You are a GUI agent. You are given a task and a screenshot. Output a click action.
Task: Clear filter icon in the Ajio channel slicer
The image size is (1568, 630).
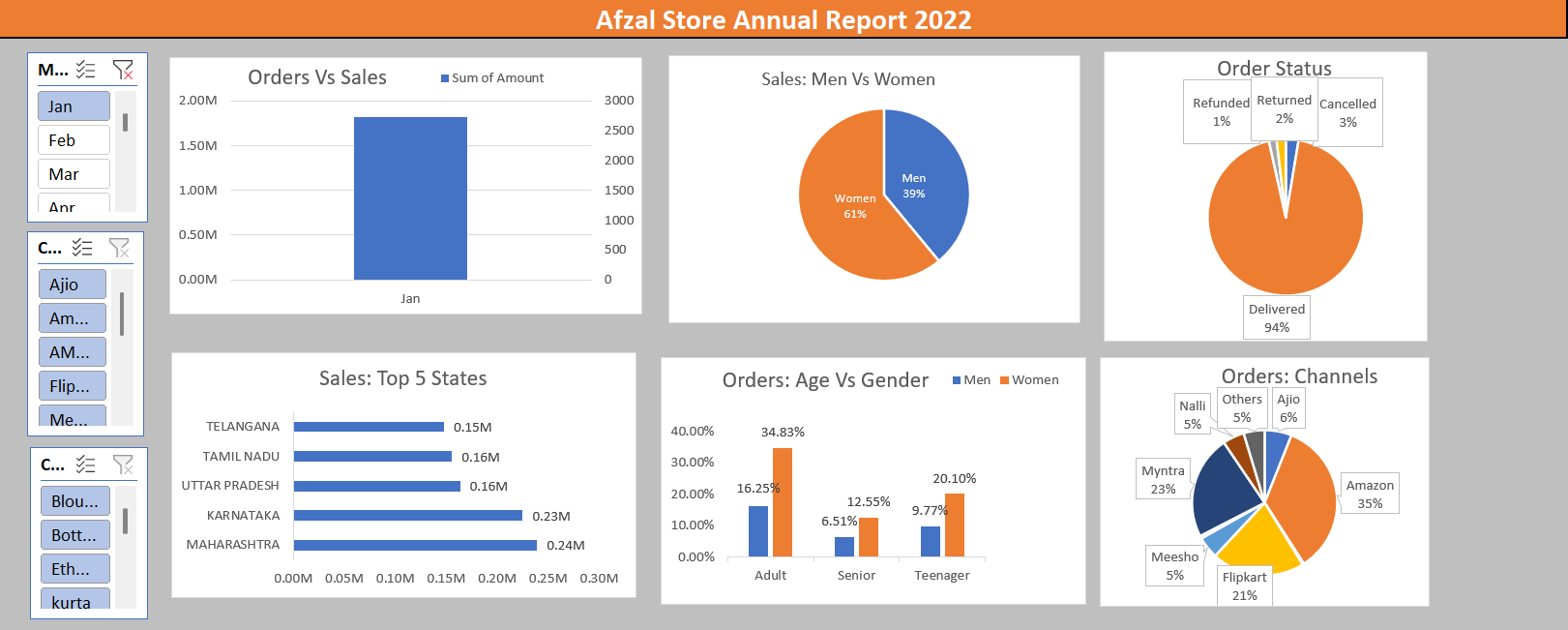pos(119,248)
